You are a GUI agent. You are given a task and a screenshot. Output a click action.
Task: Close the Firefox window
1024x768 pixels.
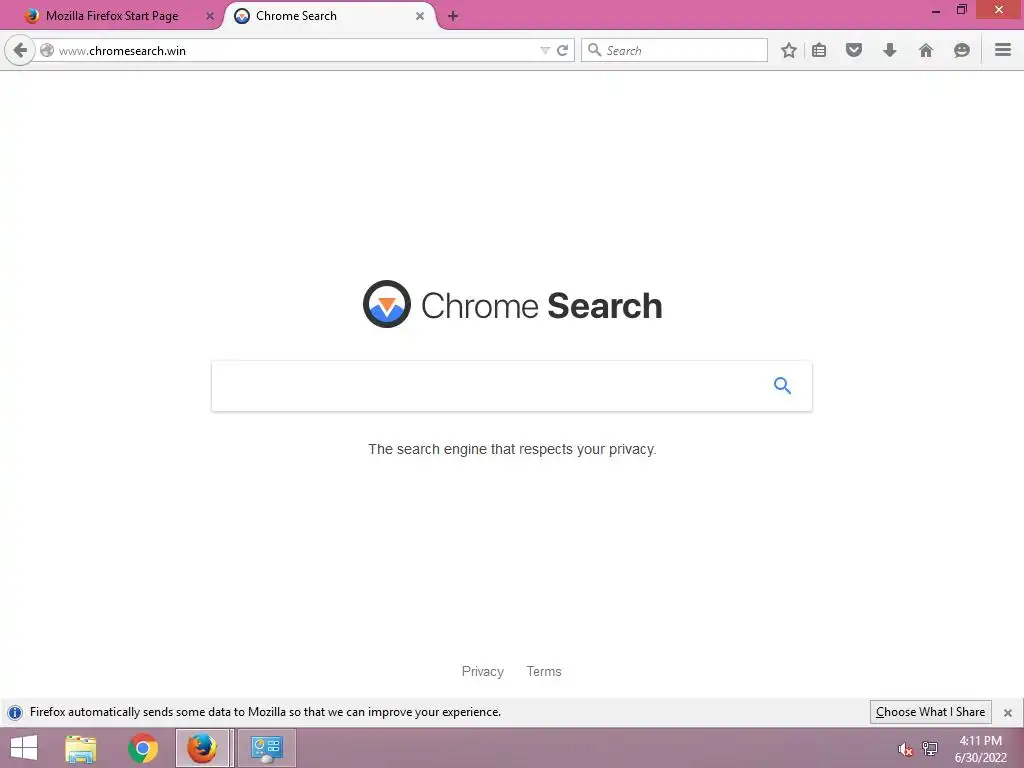click(x=999, y=10)
